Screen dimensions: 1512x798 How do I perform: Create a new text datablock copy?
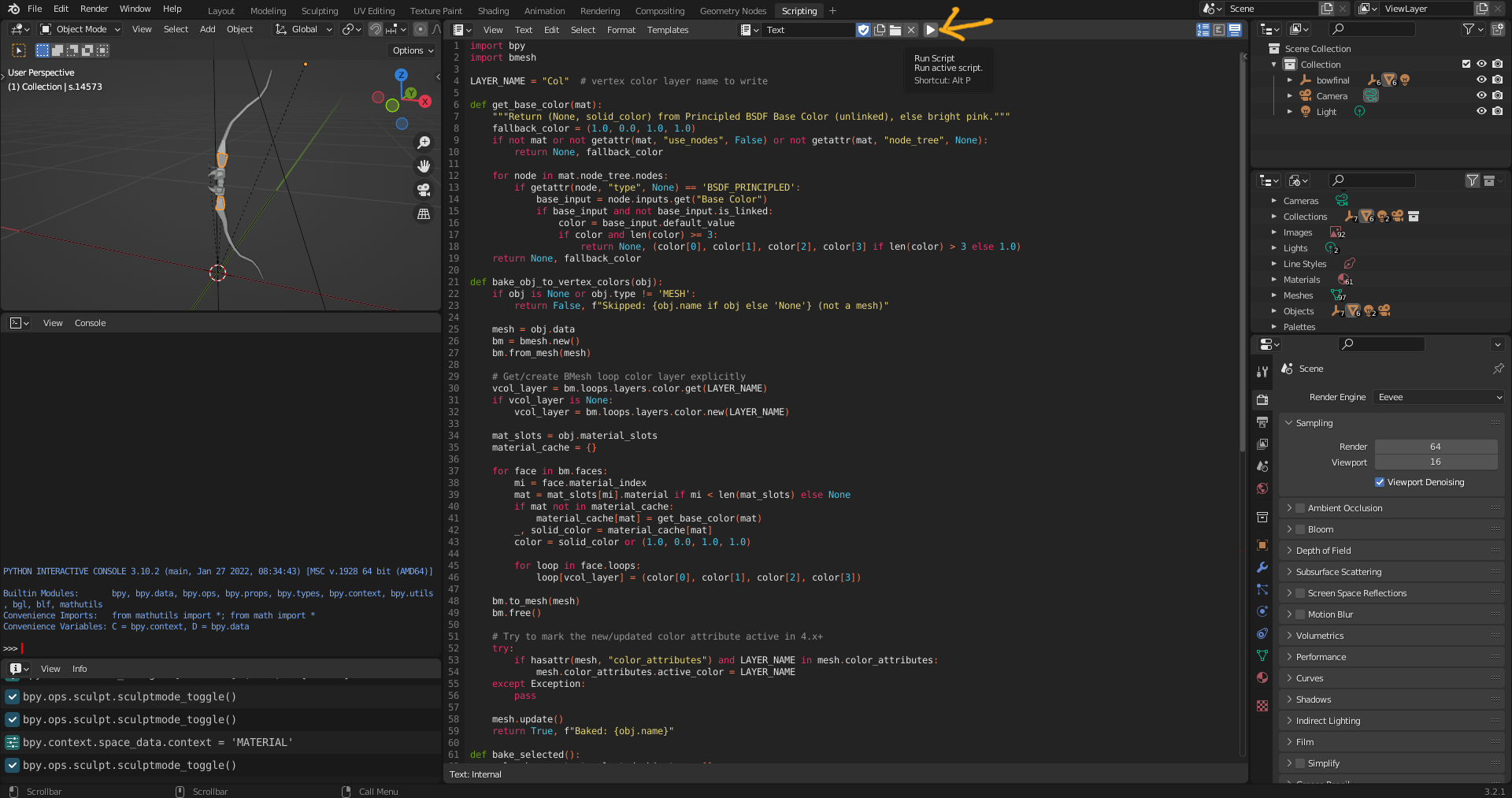click(x=880, y=30)
